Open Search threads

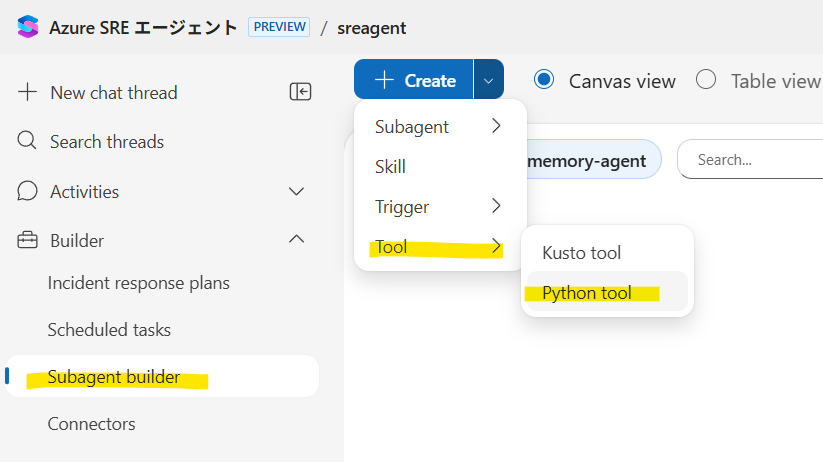click(107, 141)
